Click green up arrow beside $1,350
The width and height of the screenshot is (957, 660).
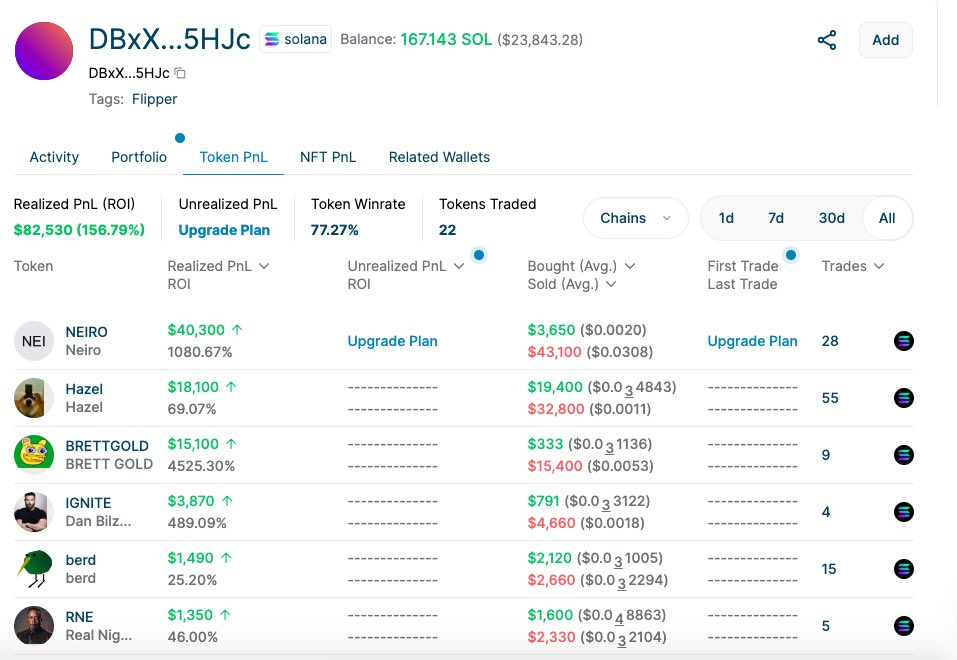click(225, 615)
